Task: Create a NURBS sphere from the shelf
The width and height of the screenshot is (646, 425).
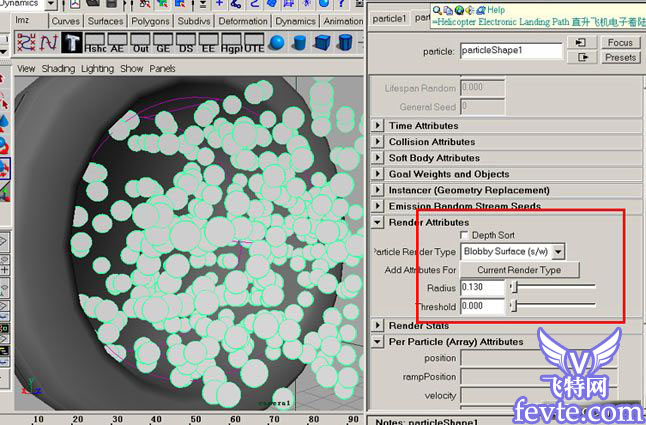Action: [x=277, y=43]
